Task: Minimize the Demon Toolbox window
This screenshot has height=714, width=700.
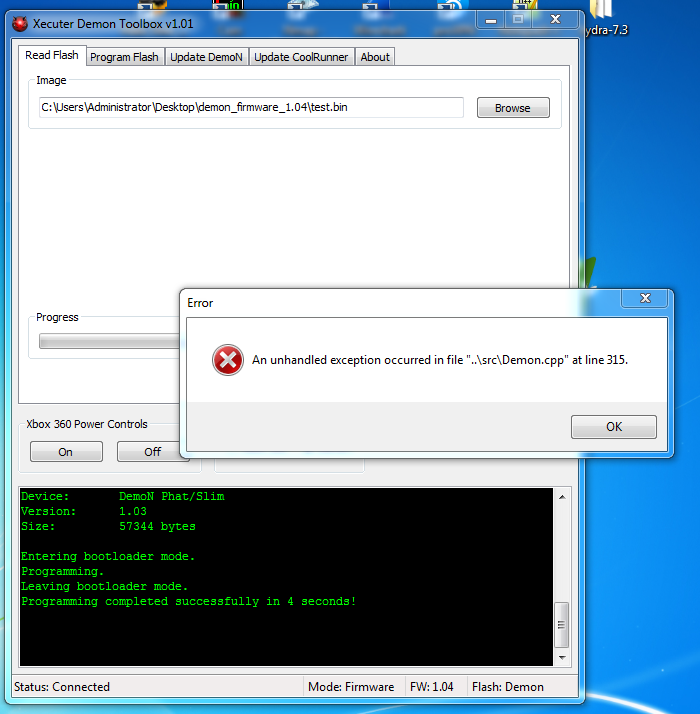Action: tap(491, 20)
